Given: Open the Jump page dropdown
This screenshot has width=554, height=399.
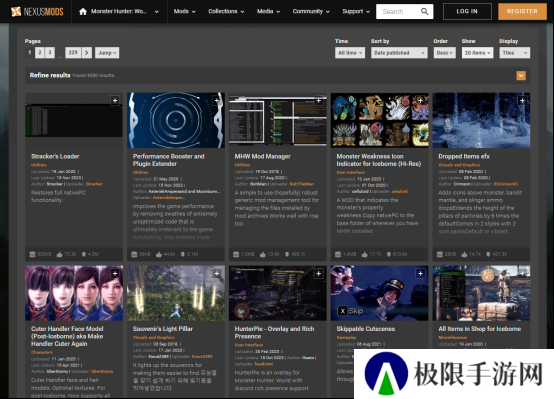Looking at the screenshot, I should coord(107,53).
